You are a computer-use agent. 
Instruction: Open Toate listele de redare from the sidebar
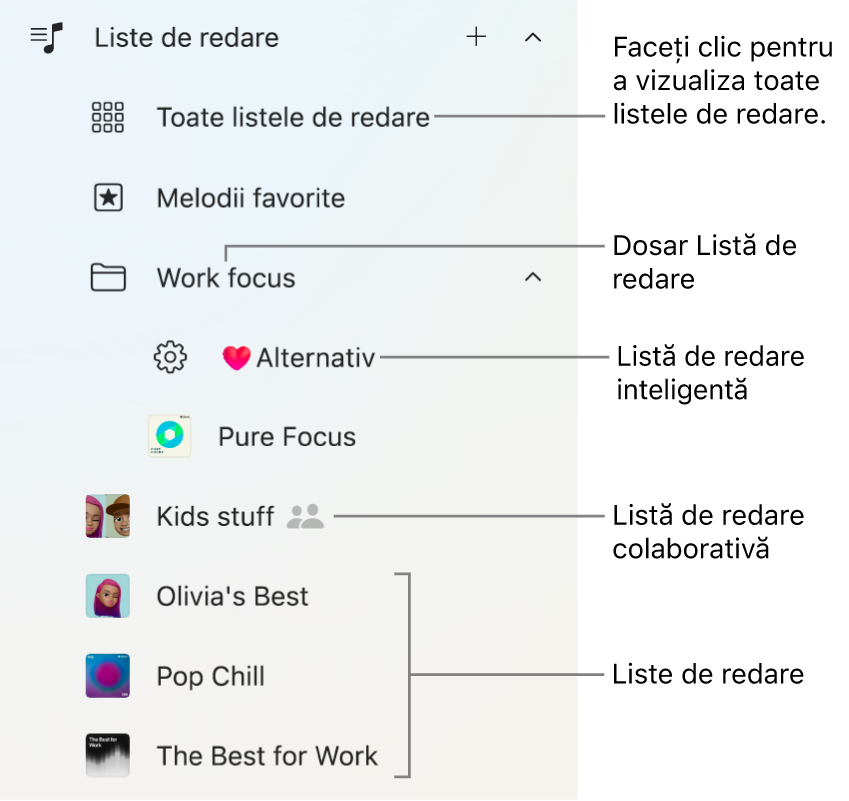(x=293, y=117)
